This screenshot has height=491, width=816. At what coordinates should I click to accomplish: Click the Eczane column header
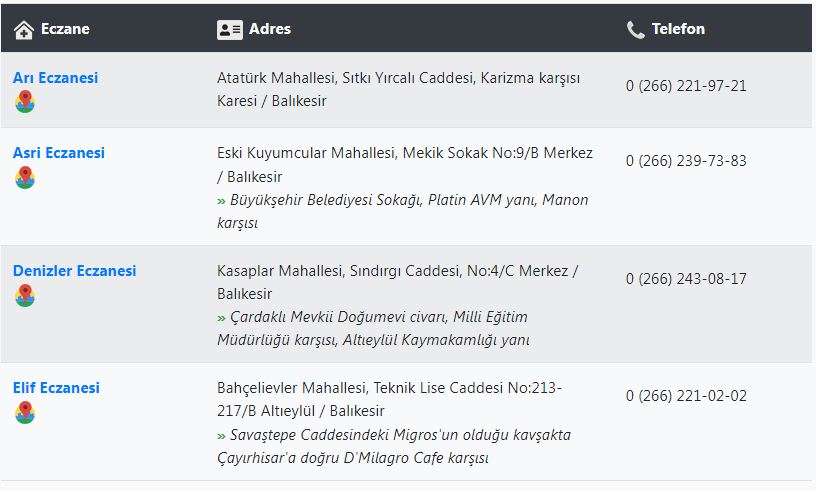click(65, 29)
